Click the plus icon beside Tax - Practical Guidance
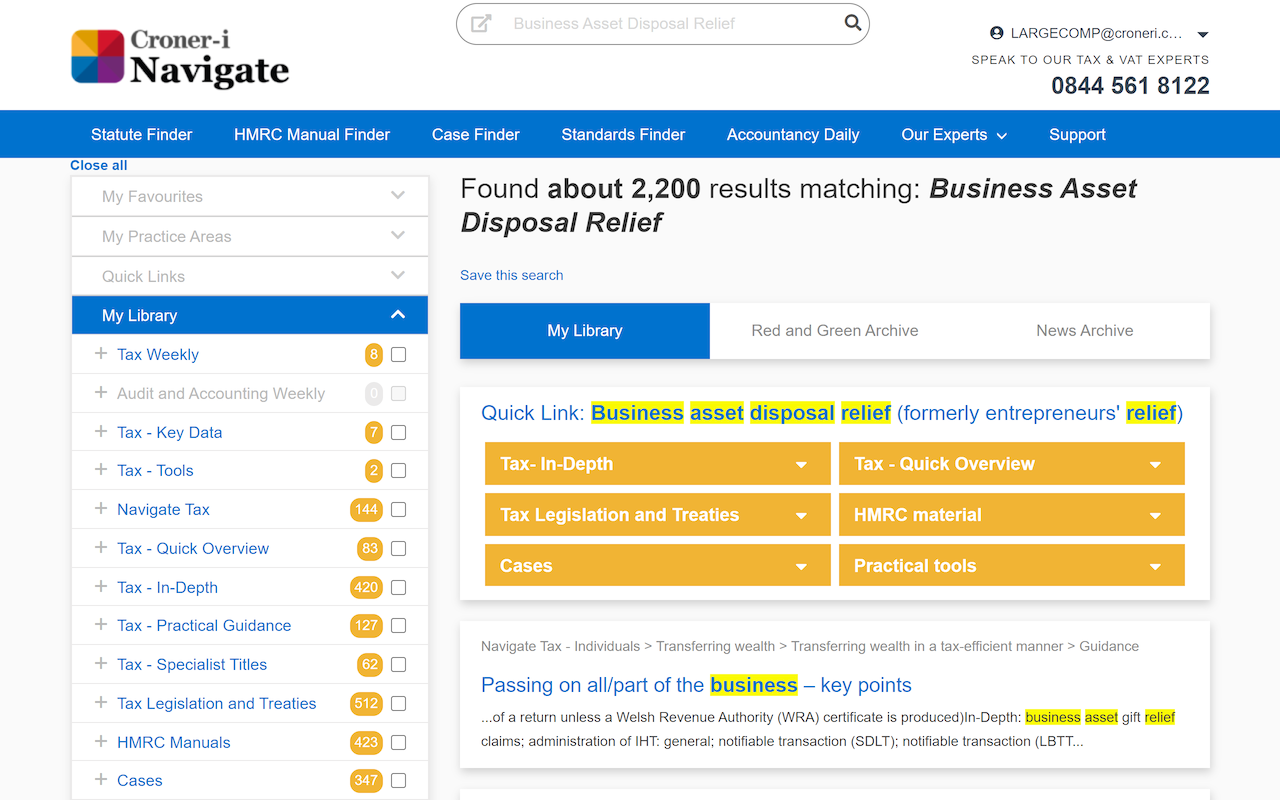Screen dimensions: 1280x800 tap(100, 625)
